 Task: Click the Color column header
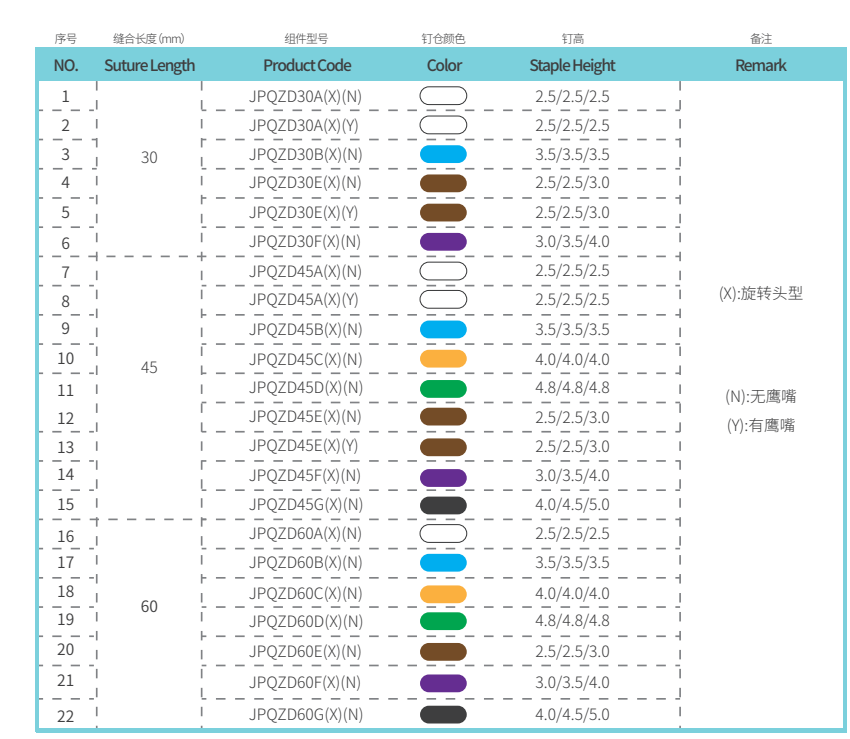(x=444, y=65)
